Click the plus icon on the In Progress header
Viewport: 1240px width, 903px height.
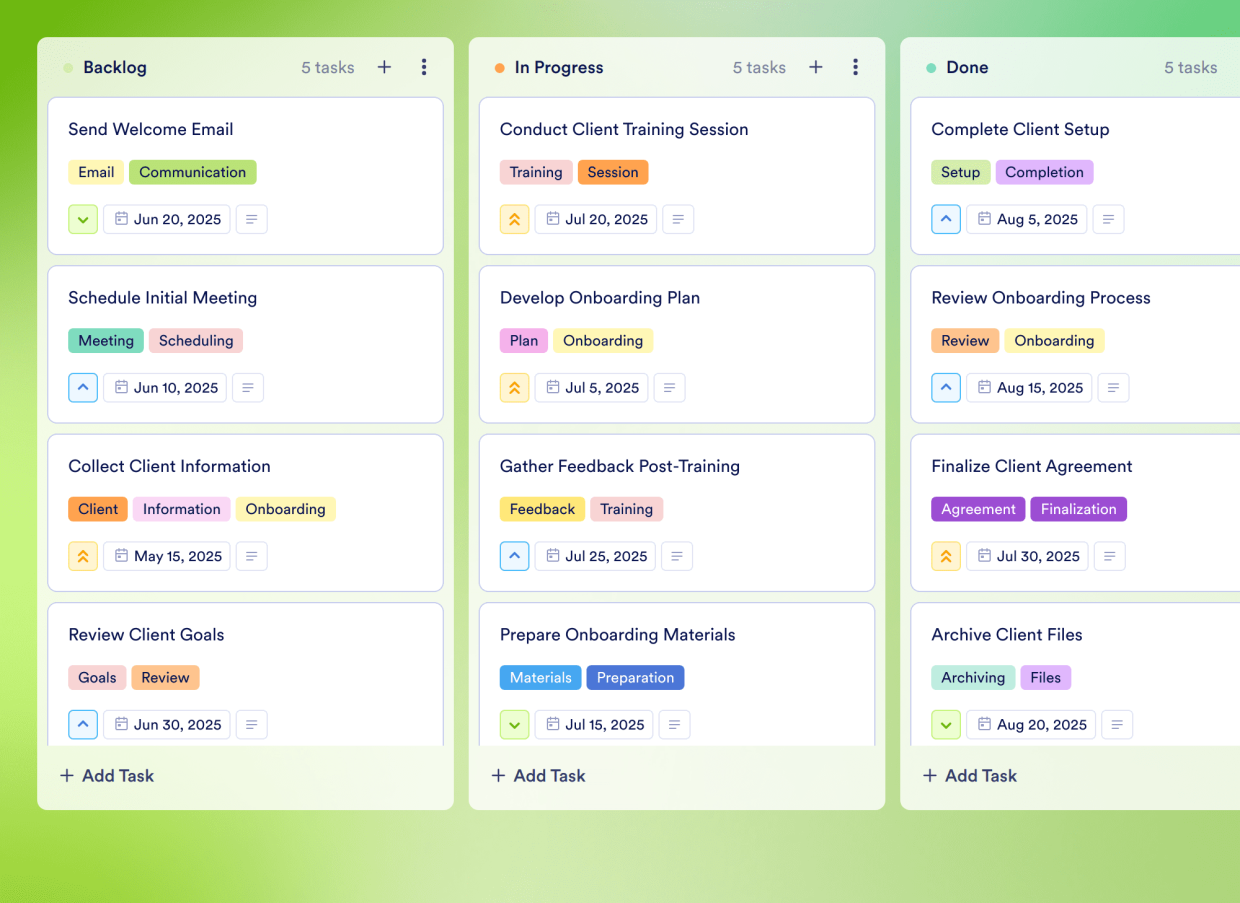click(815, 67)
